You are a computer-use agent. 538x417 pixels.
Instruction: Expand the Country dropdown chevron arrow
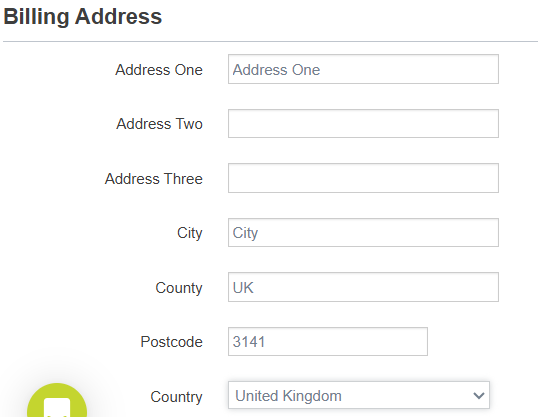click(479, 395)
